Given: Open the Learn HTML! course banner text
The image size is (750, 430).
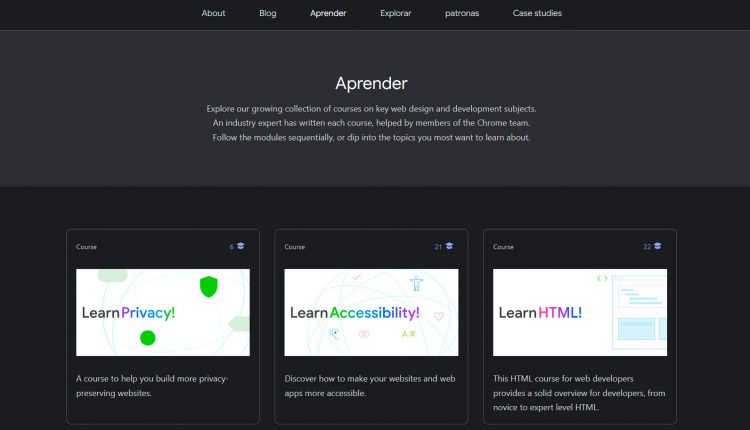Looking at the screenshot, I should point(540,313).
